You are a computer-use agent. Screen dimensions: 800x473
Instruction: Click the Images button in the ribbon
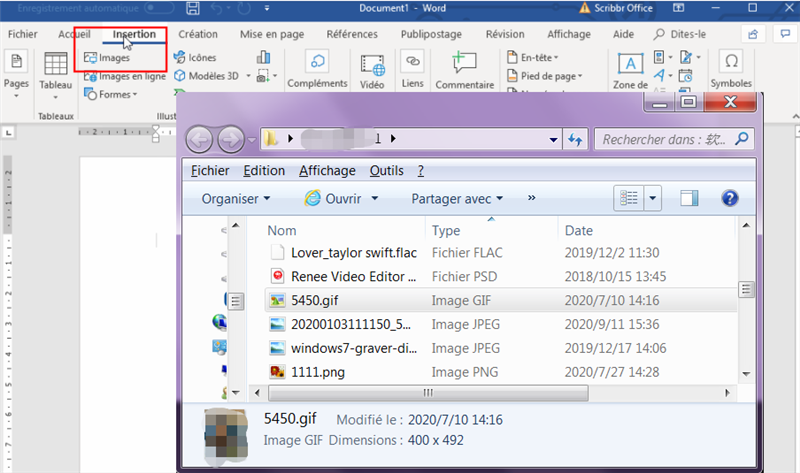tap(107, 58)
